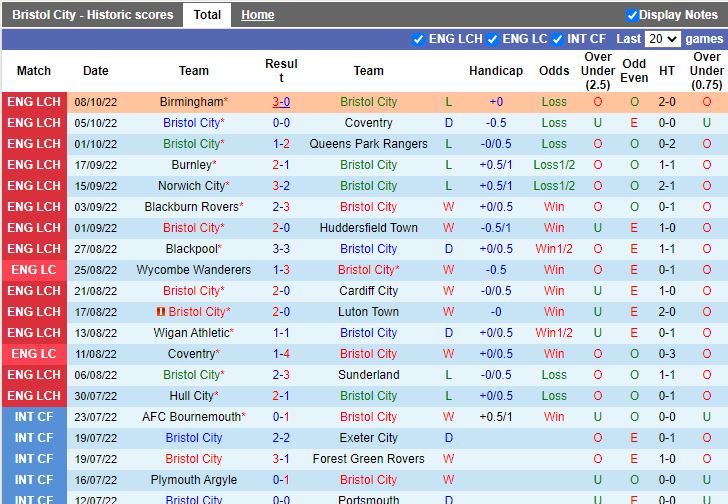This screenshot has width=728, height=504.
Task: Toggle the Display Notes checkbox
Action: click(632, 15)
